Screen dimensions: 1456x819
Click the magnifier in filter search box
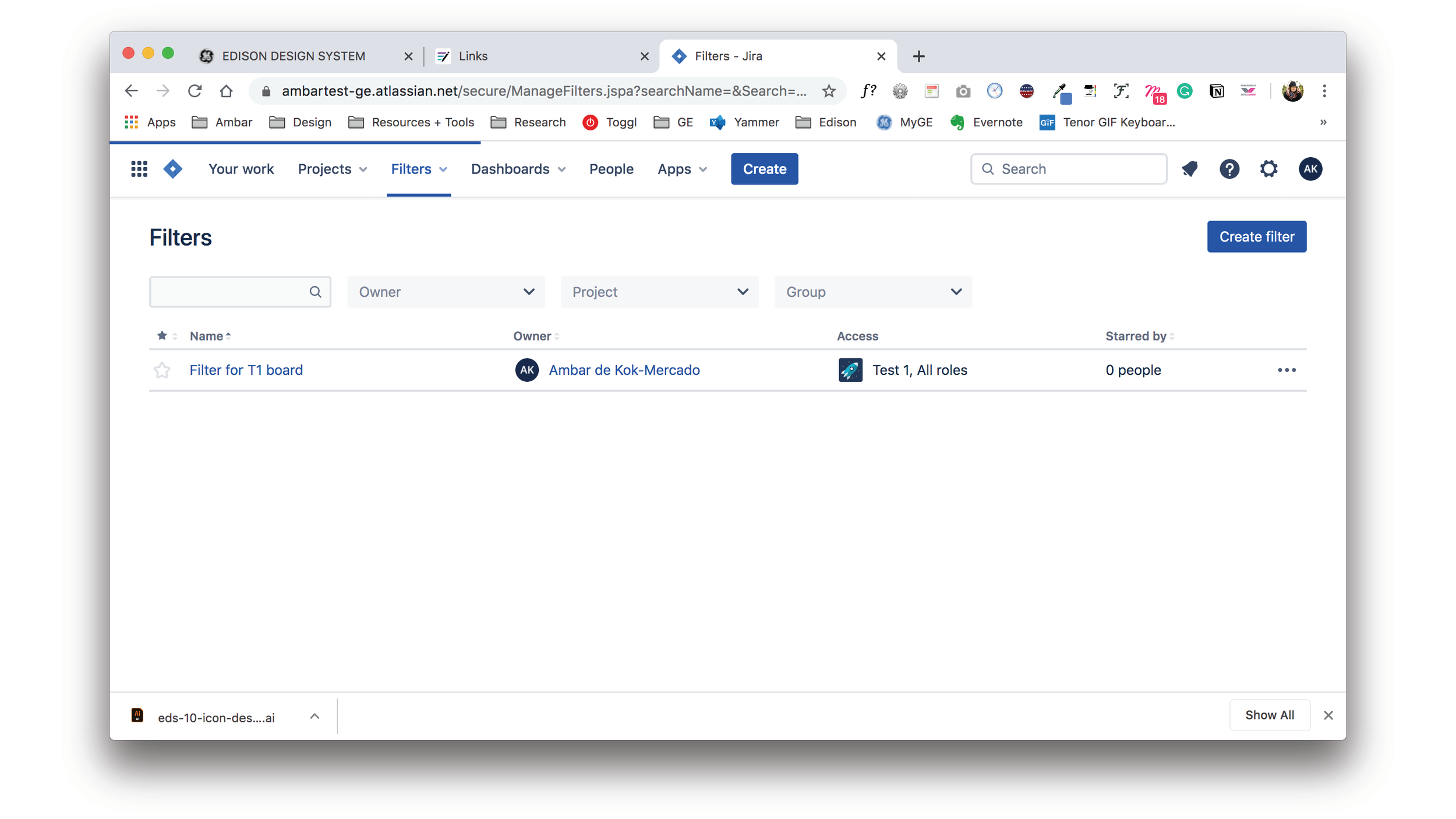(315, 292)
